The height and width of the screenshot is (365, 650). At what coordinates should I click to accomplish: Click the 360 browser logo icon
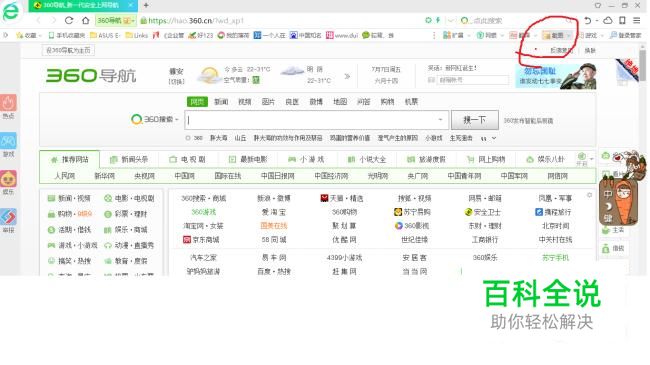(10, 11)
